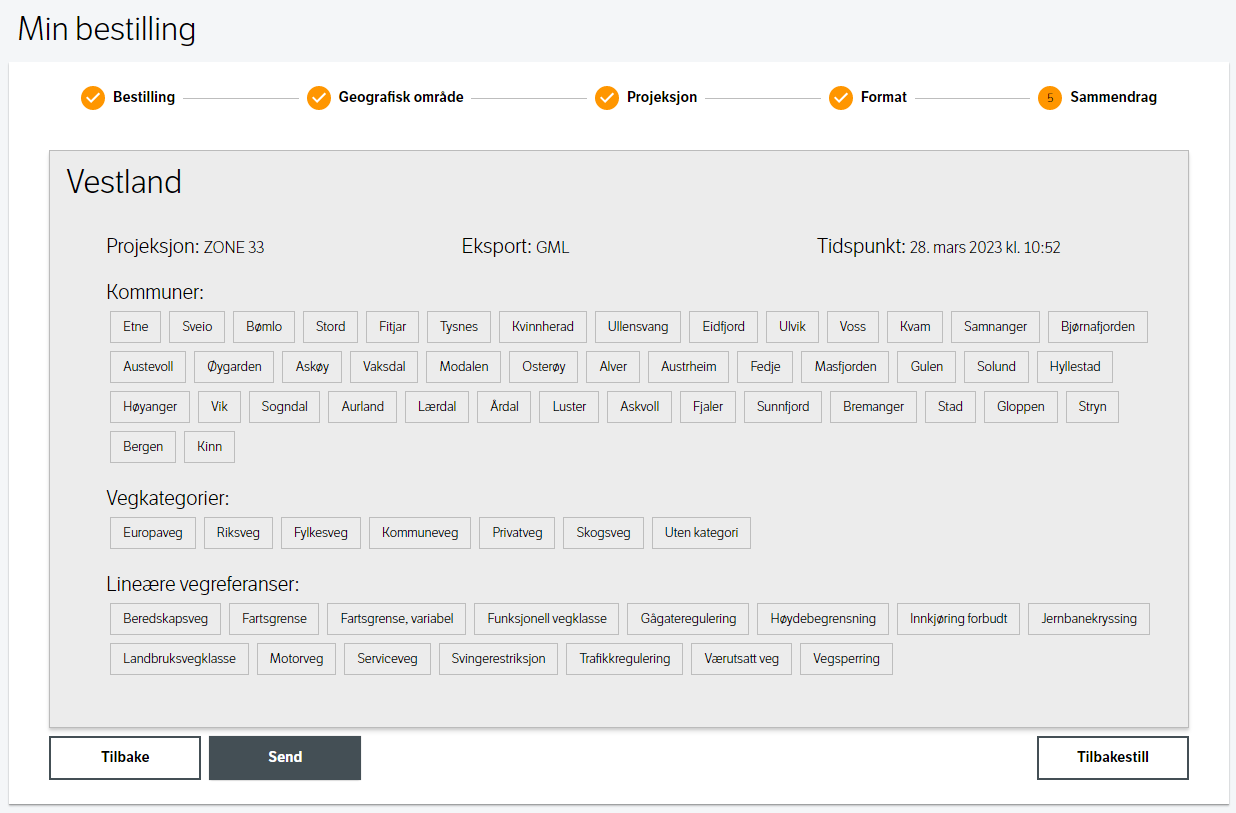Click the Etne municipality tag

coord(136,327)
